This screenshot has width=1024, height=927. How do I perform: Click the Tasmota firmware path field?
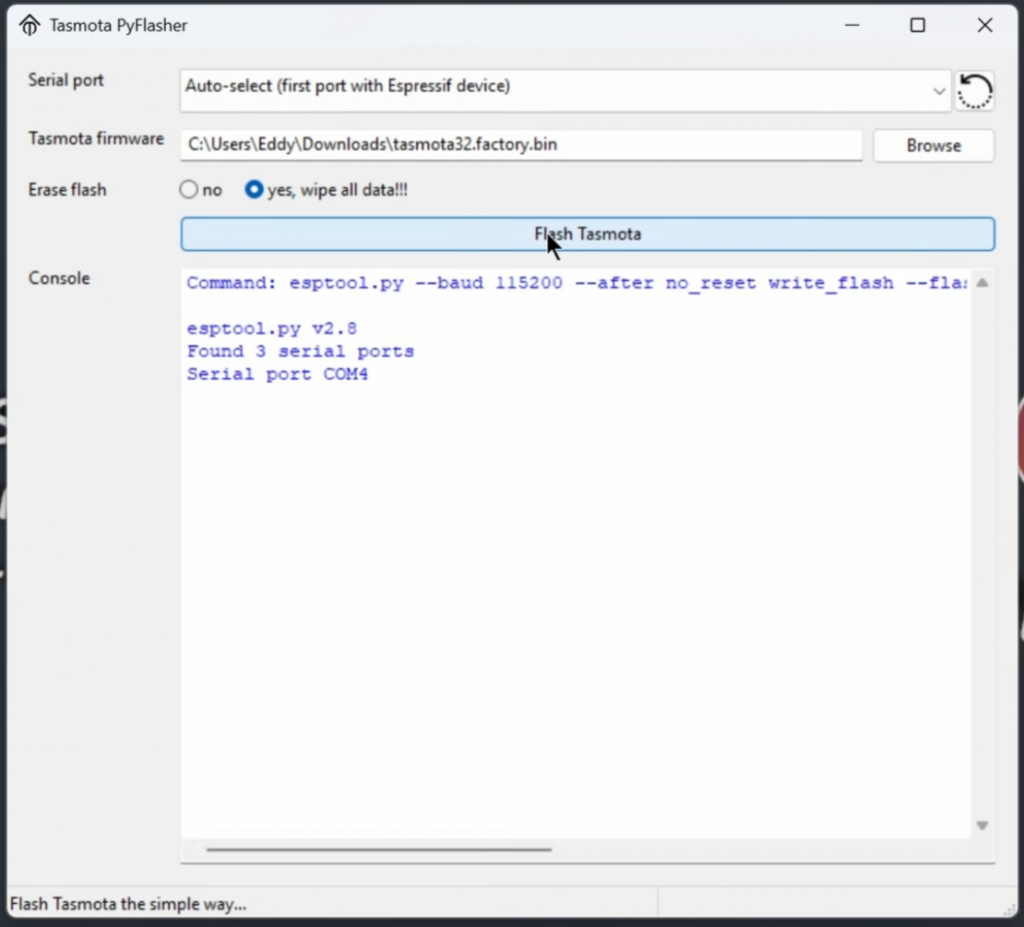tap(520, 145)
